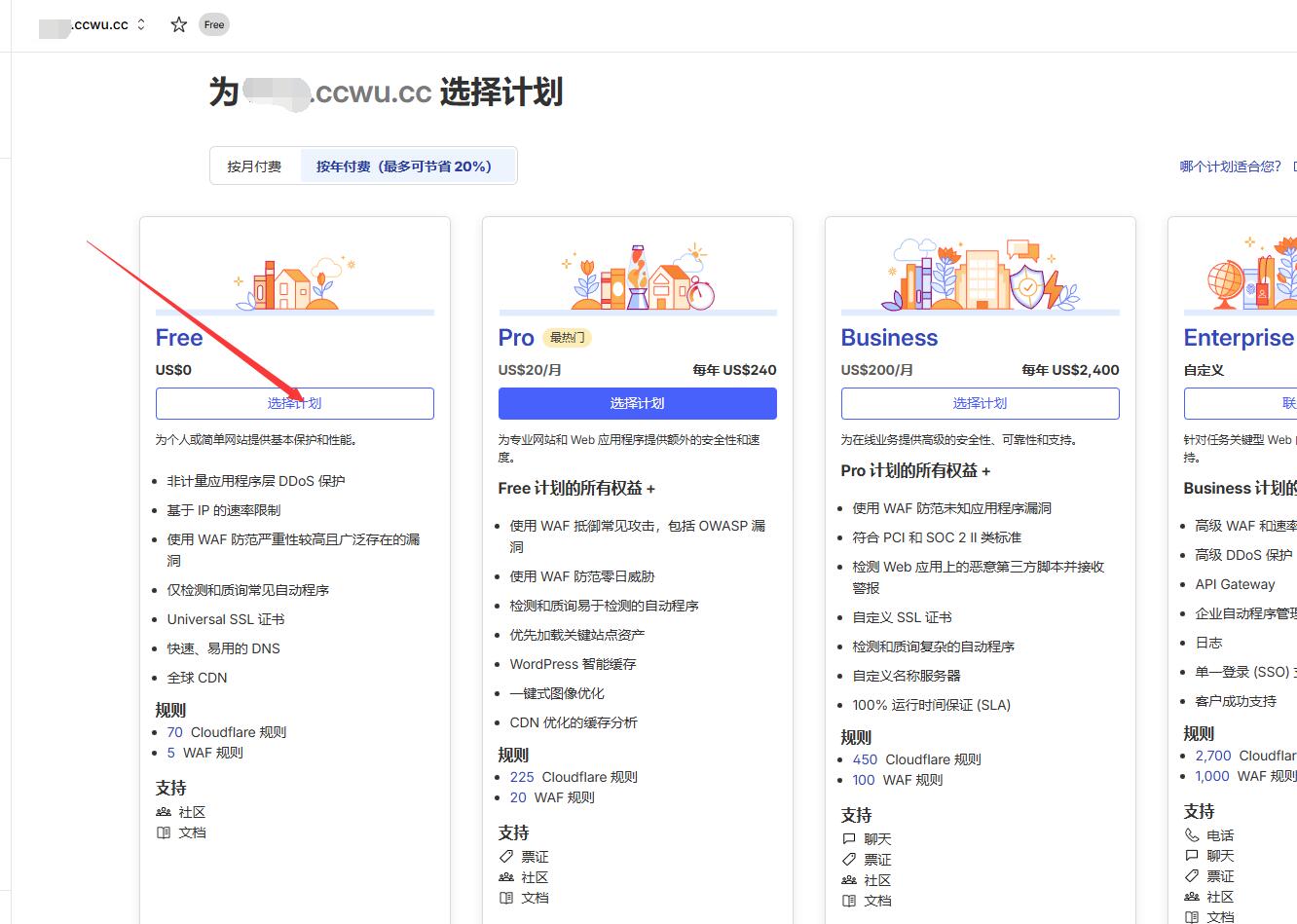Click the Business plan title heading

pos(890,338)
